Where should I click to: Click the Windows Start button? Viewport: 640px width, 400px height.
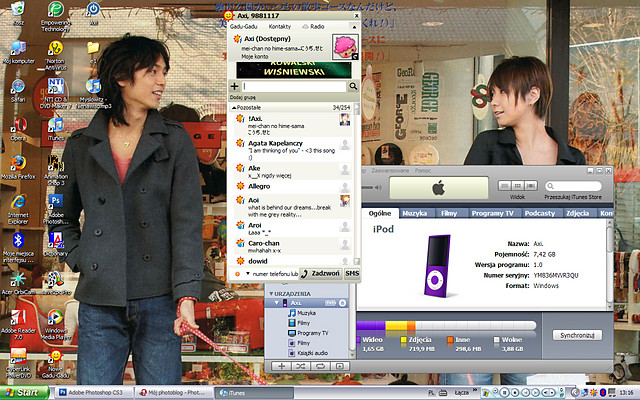pos(24,393)
